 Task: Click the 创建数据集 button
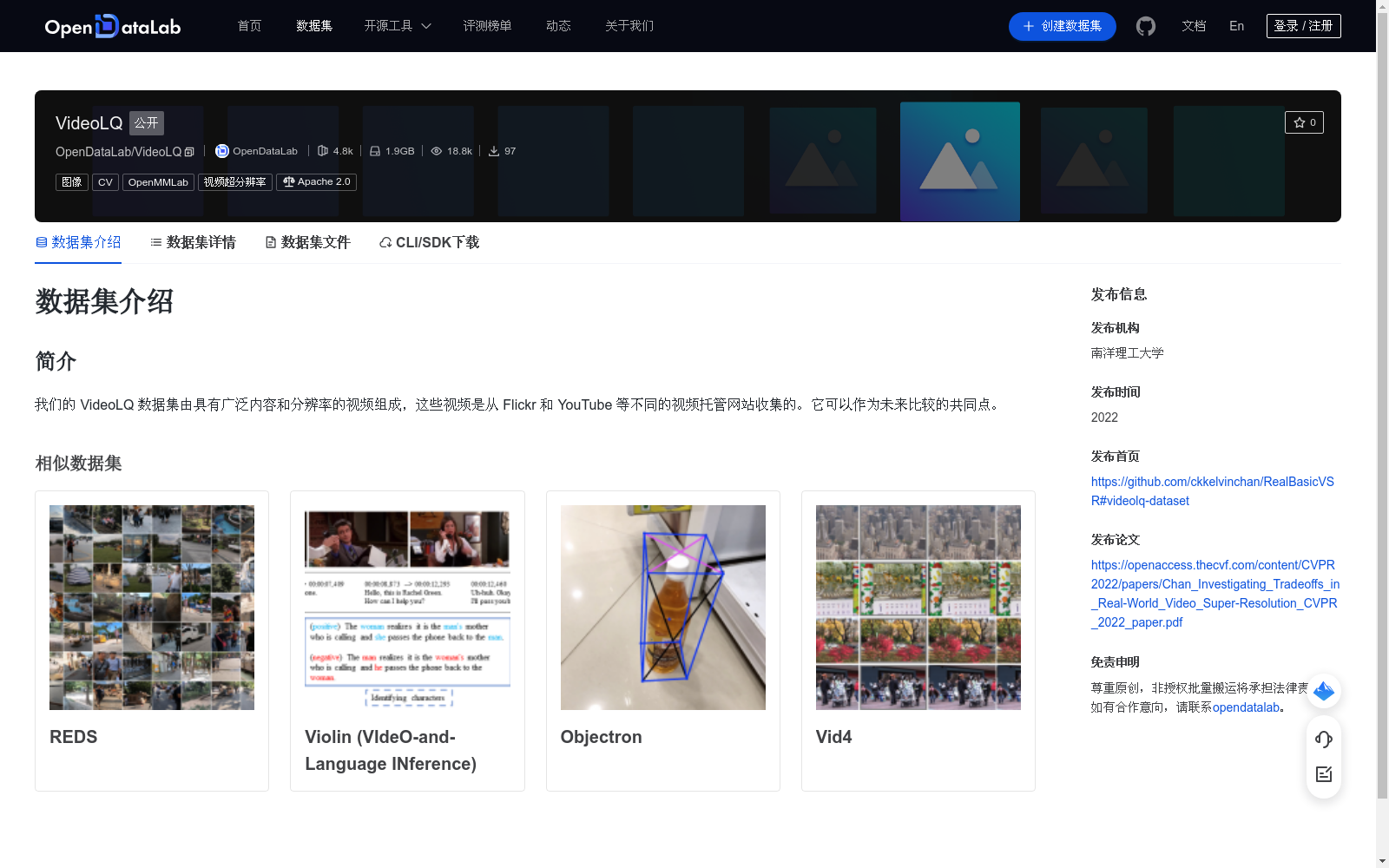(1062, 26)
